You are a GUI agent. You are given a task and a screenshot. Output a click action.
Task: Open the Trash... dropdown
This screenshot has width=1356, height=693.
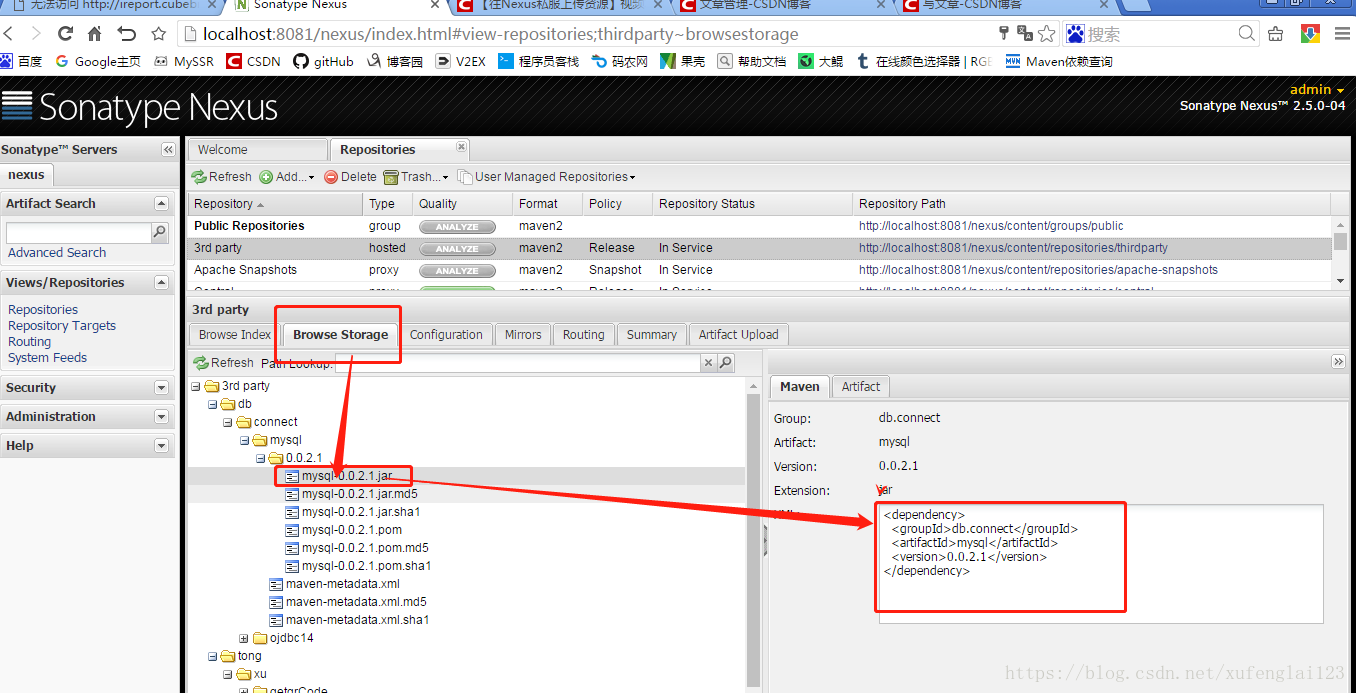[416, 177]
